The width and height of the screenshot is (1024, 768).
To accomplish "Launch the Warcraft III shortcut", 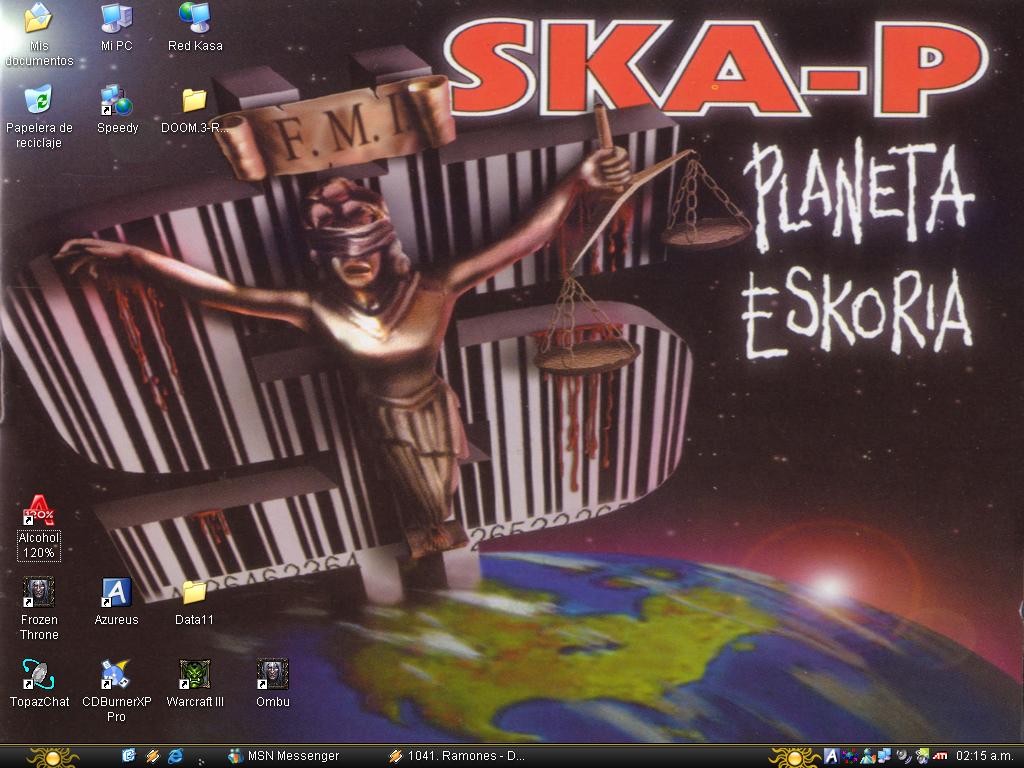I will (195, 674).
